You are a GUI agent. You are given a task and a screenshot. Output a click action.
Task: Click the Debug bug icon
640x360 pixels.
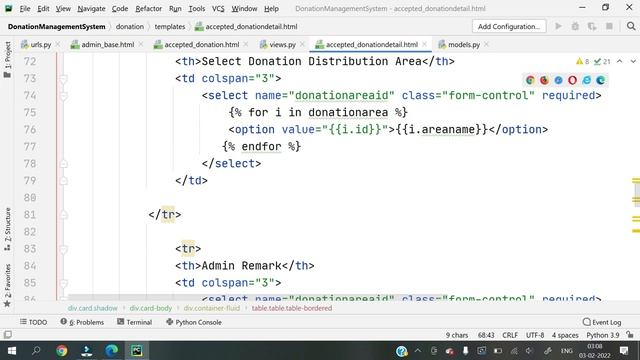(575, 26)
